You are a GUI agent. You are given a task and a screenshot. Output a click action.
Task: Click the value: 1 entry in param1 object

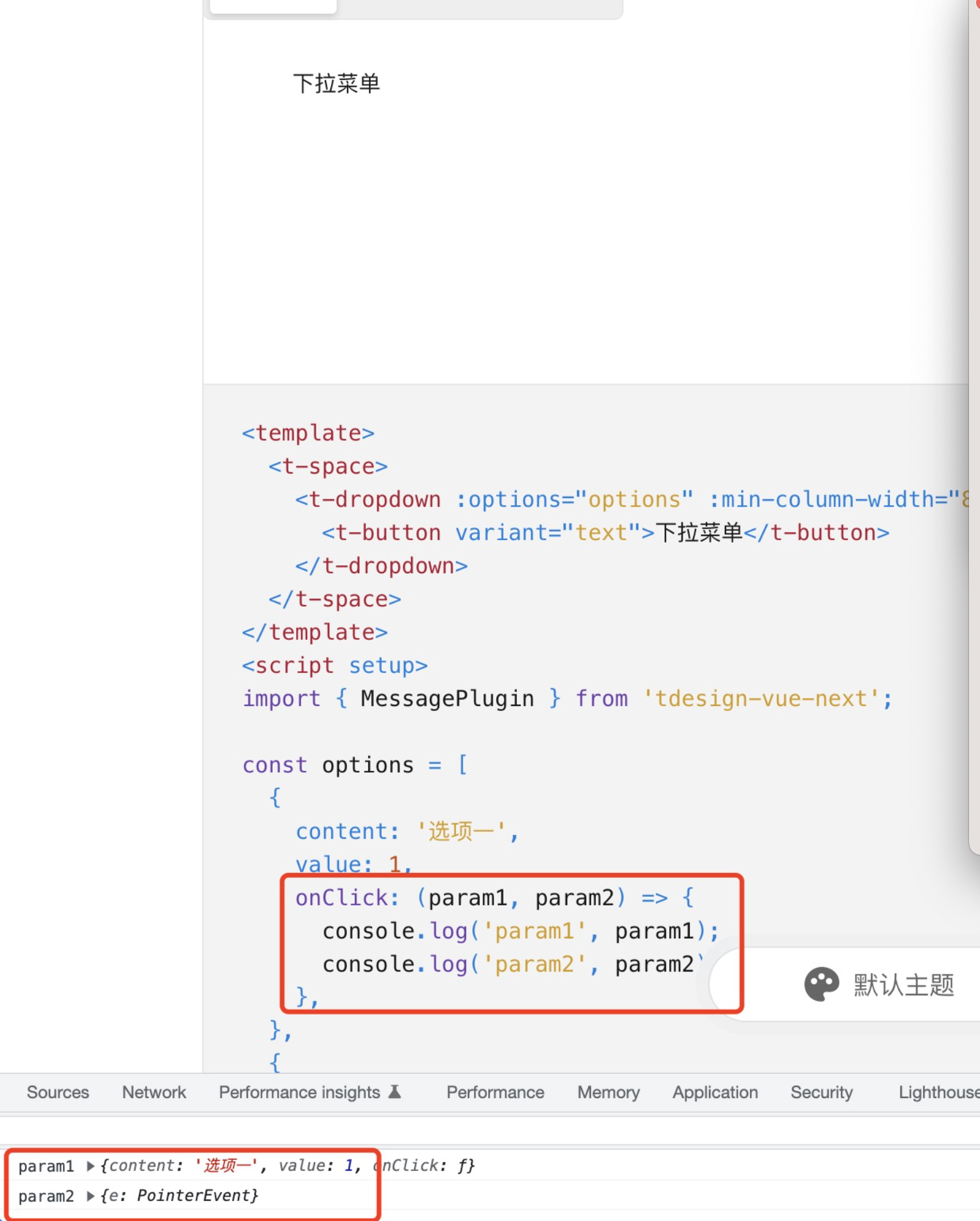pyautogui.click(x=316, y=1165)
